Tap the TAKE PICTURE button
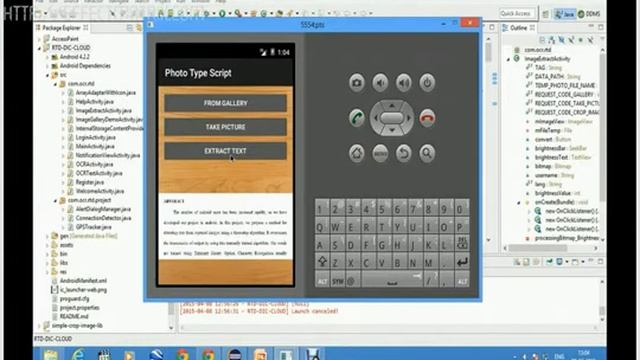This screenshot has width=640, height=360. tap(225, 127)
